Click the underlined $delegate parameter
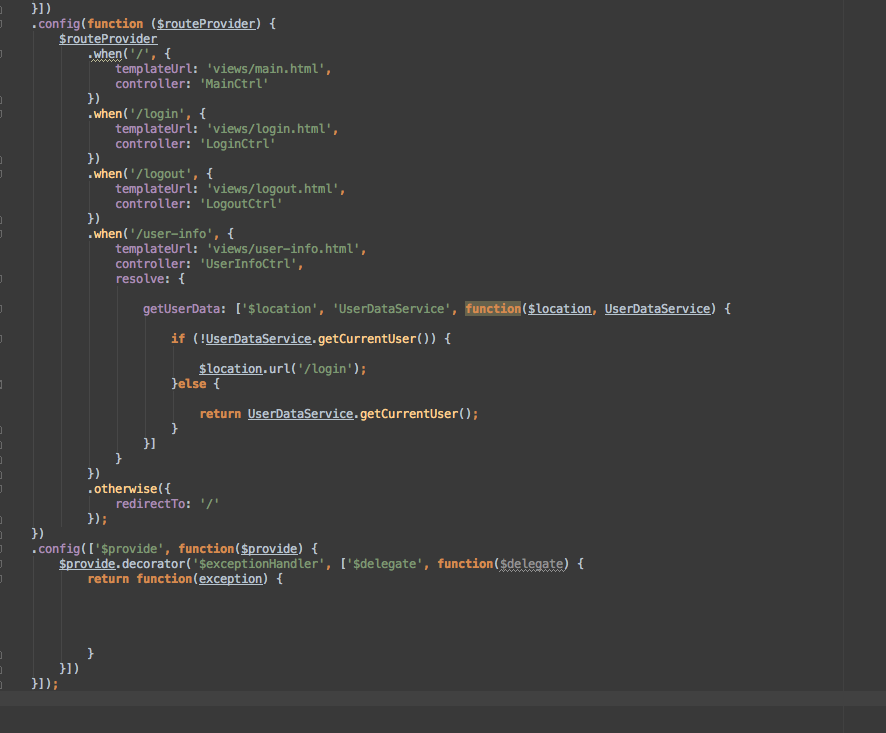Viewport: 886px width, 733px height. coord(531,563)
